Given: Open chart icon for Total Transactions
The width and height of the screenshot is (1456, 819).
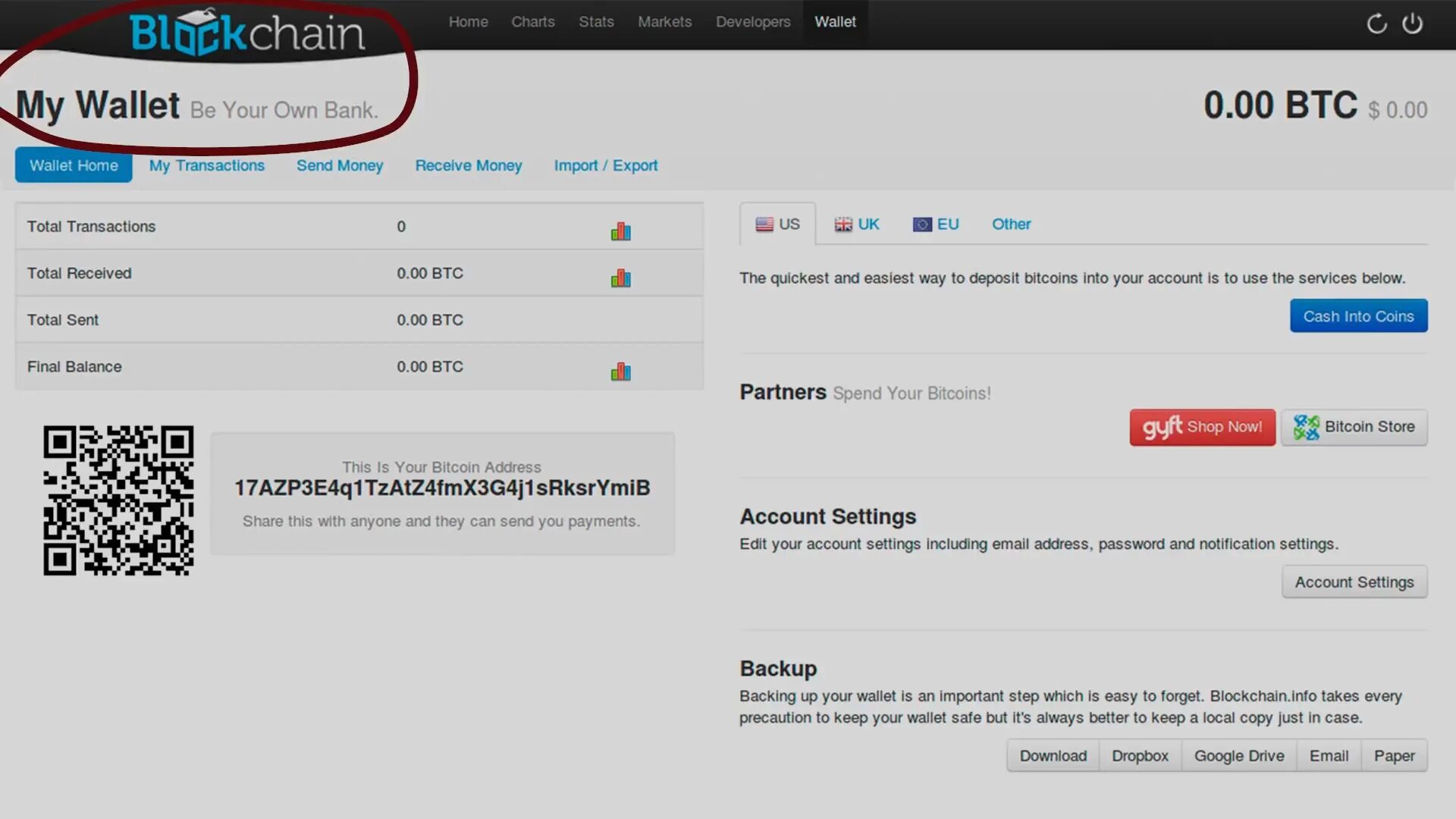Looking at the screenshot, I should pos(620,231).
